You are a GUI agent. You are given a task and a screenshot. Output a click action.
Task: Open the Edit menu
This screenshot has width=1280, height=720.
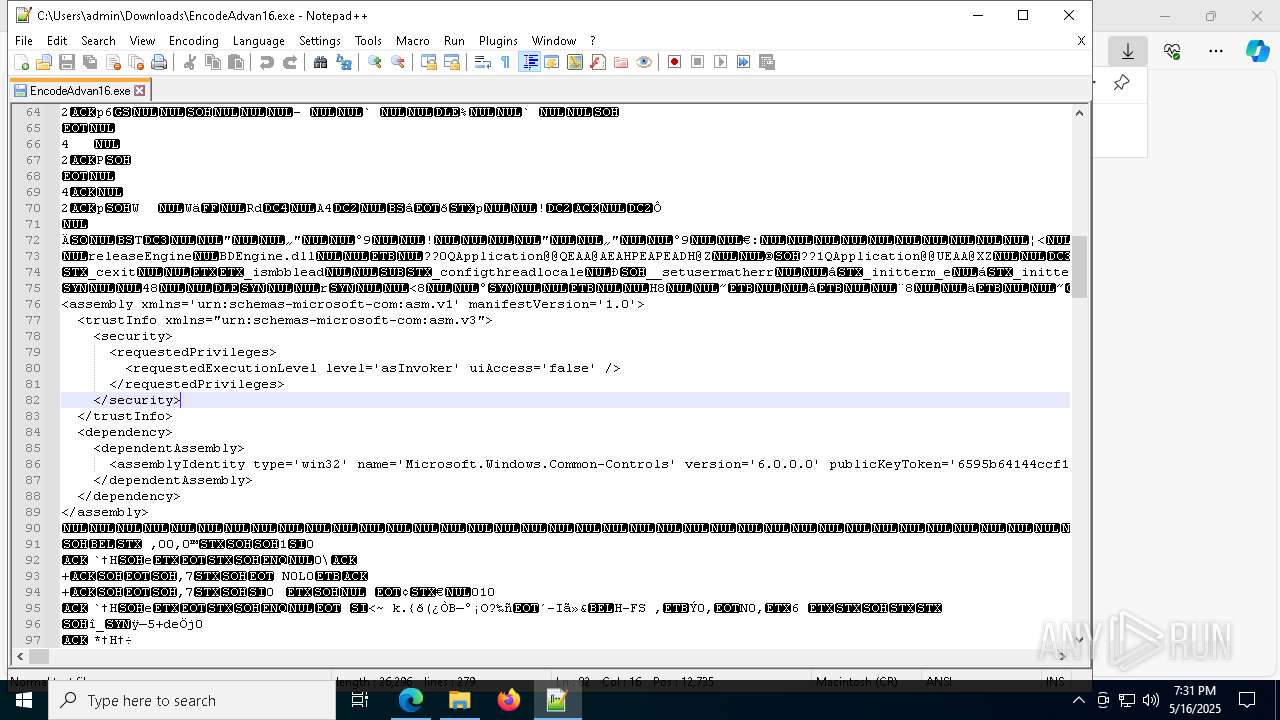[x=57, y=41]
